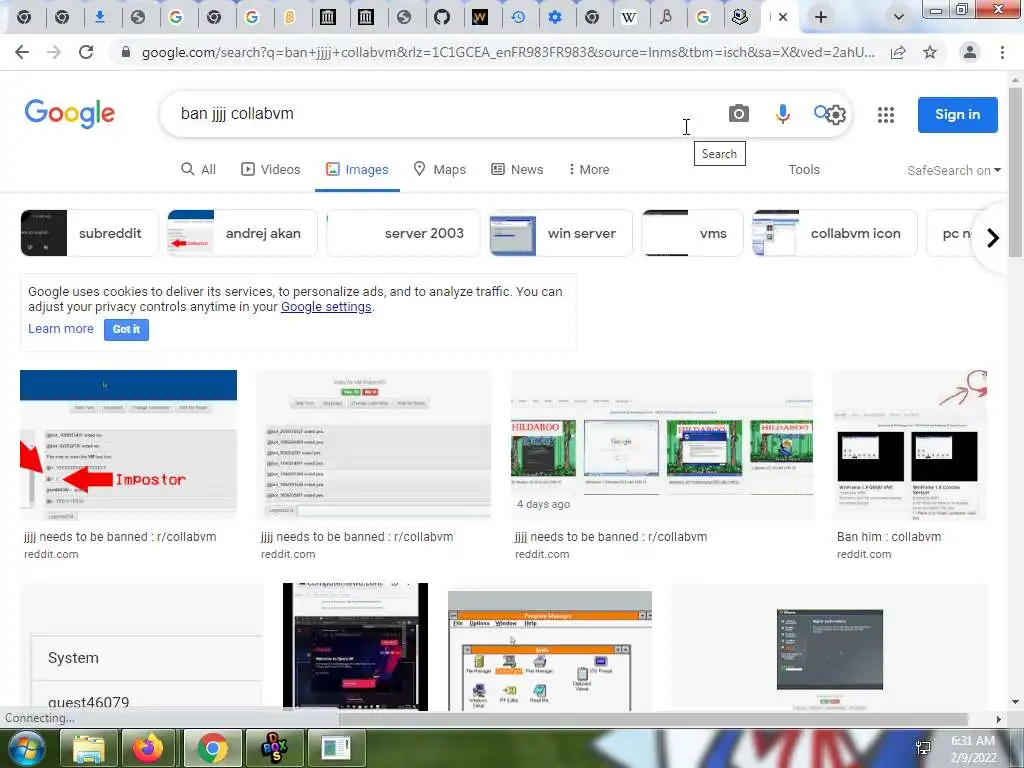Submit the search with the magnifier icon
Image resolution: width=1024 pixels, height=768 pixels.
[x=820, y=113]
